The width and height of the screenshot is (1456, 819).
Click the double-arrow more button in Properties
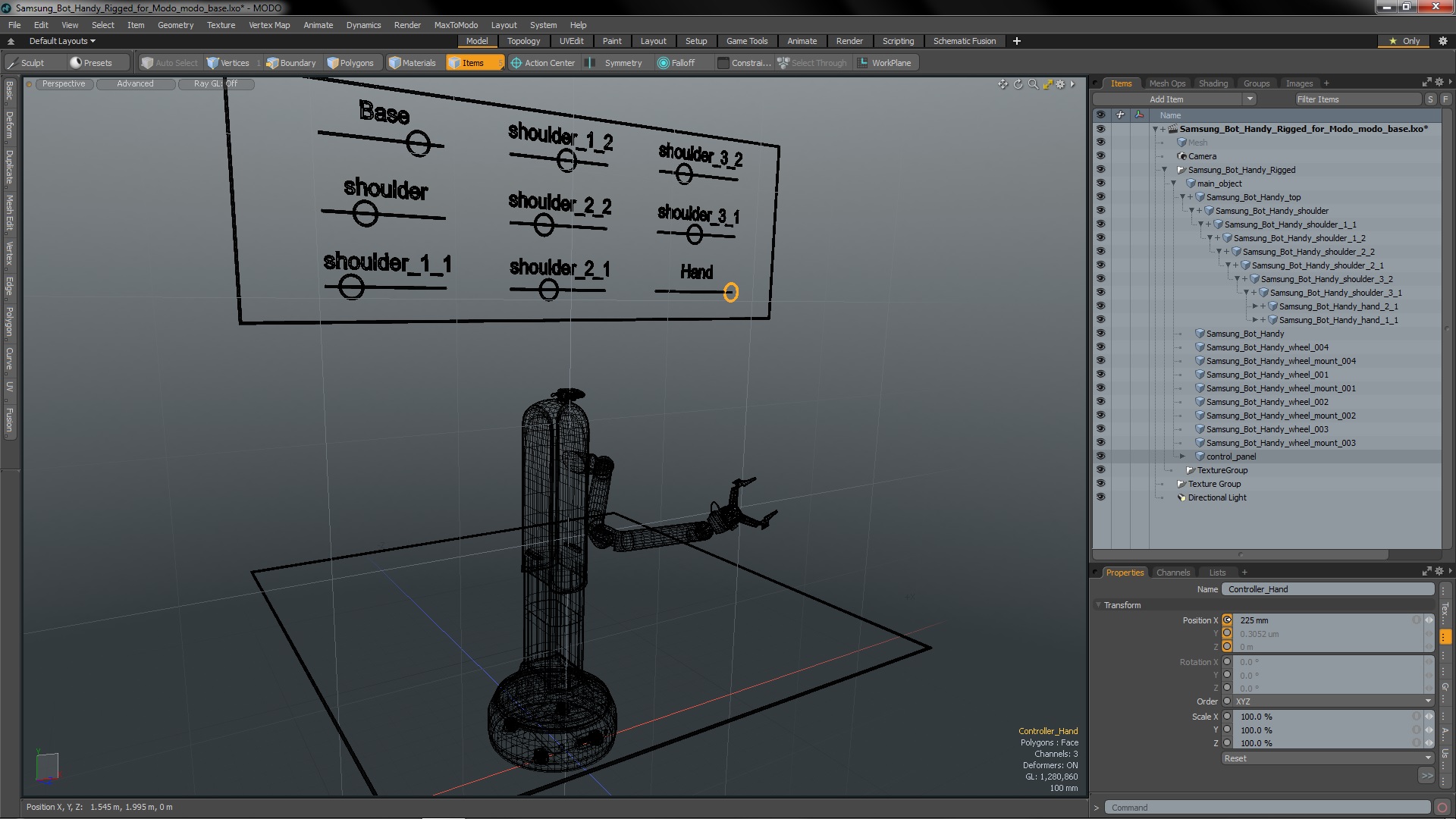(1426, 775)
